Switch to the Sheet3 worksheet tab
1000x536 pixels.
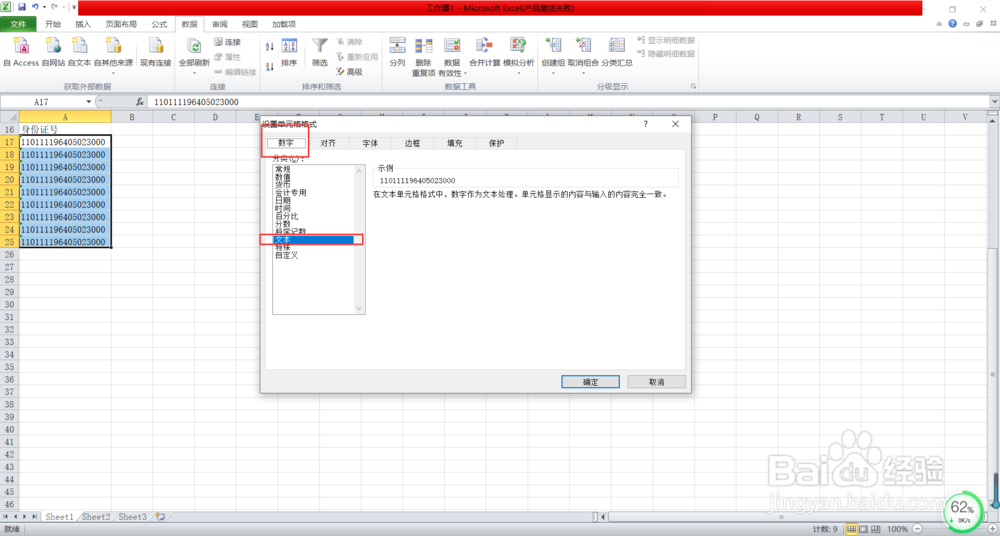(x=133, y=516)
